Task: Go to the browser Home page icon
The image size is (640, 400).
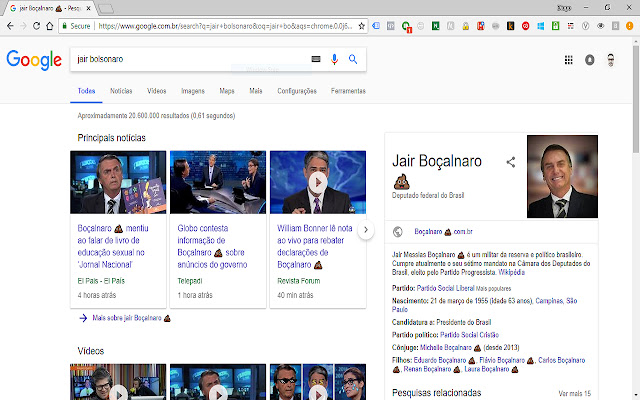Action: coord(49,26)
